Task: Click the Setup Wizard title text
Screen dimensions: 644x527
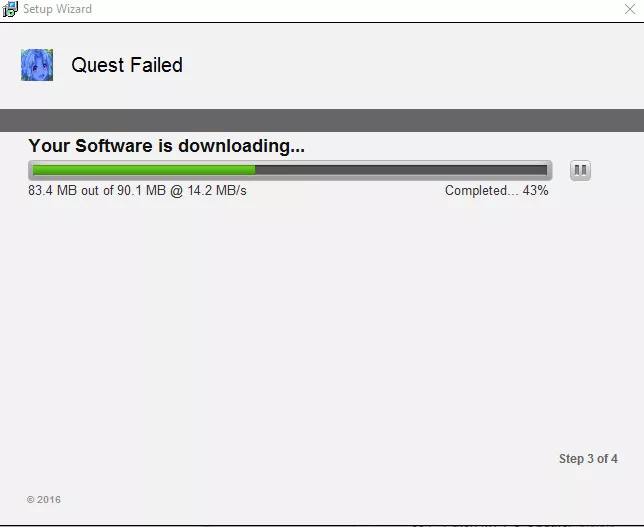Action: point(57,9)
